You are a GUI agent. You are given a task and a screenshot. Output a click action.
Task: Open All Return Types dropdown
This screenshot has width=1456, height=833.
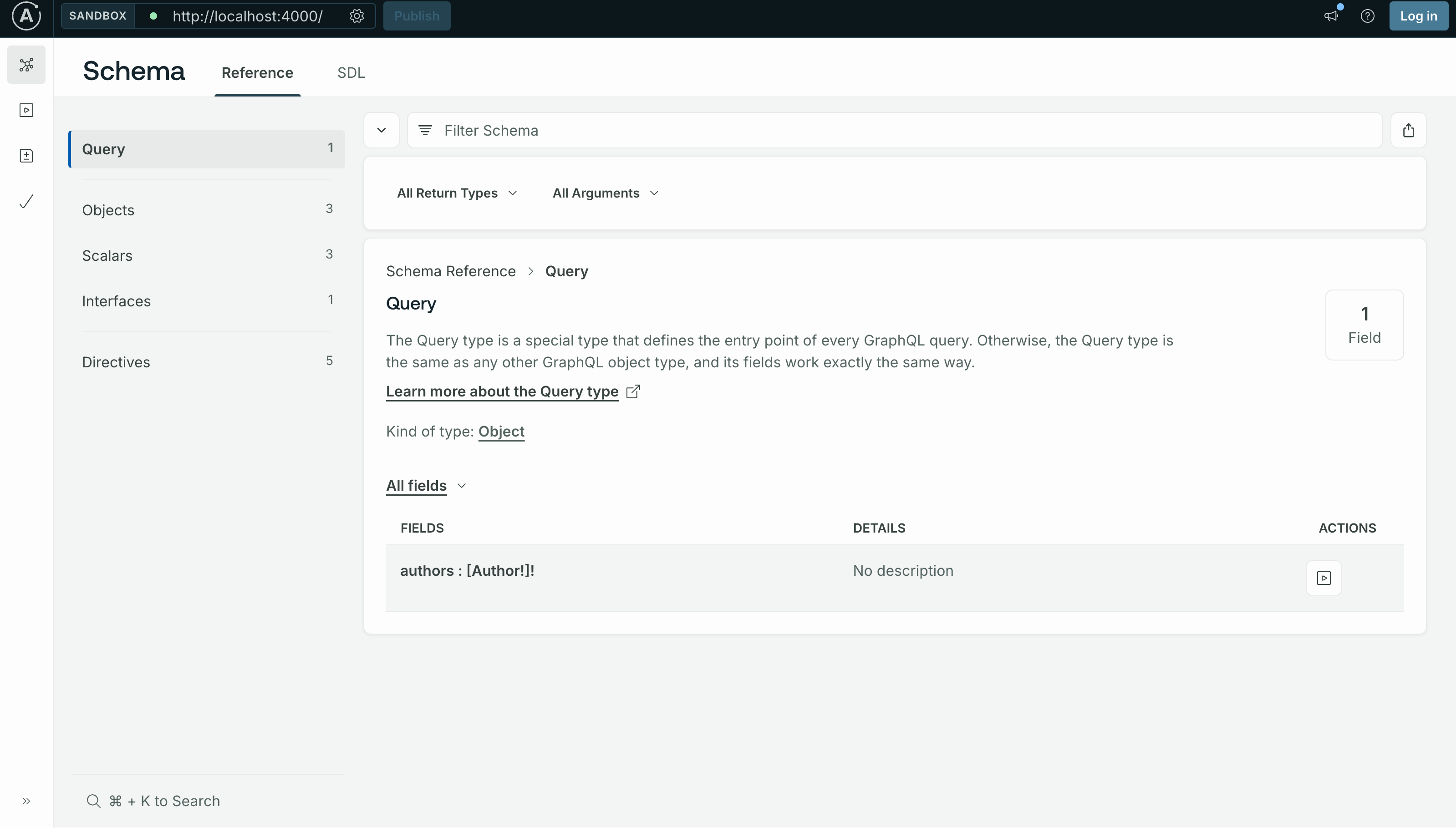pyautogui.click(x=457, y=193)
